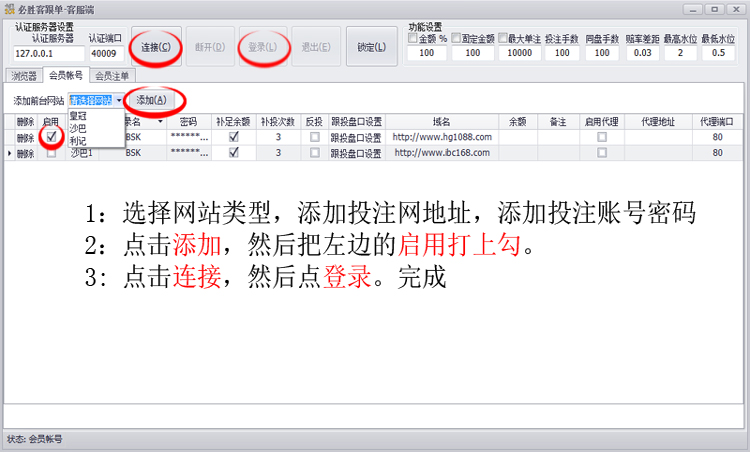
Task: Select the 会员帐号 tab
Action: click(66, 75)
